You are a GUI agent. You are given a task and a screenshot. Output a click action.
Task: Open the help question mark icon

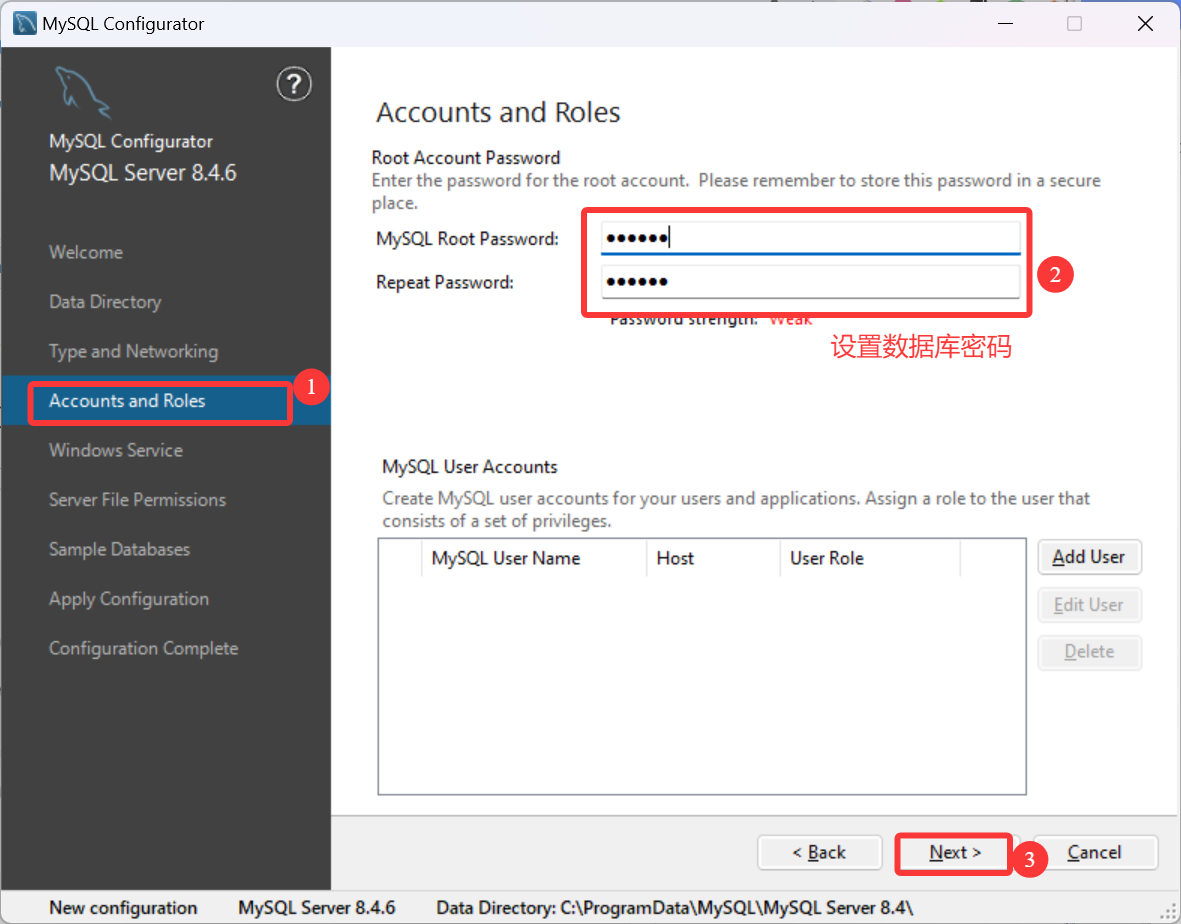click(294, 84)
